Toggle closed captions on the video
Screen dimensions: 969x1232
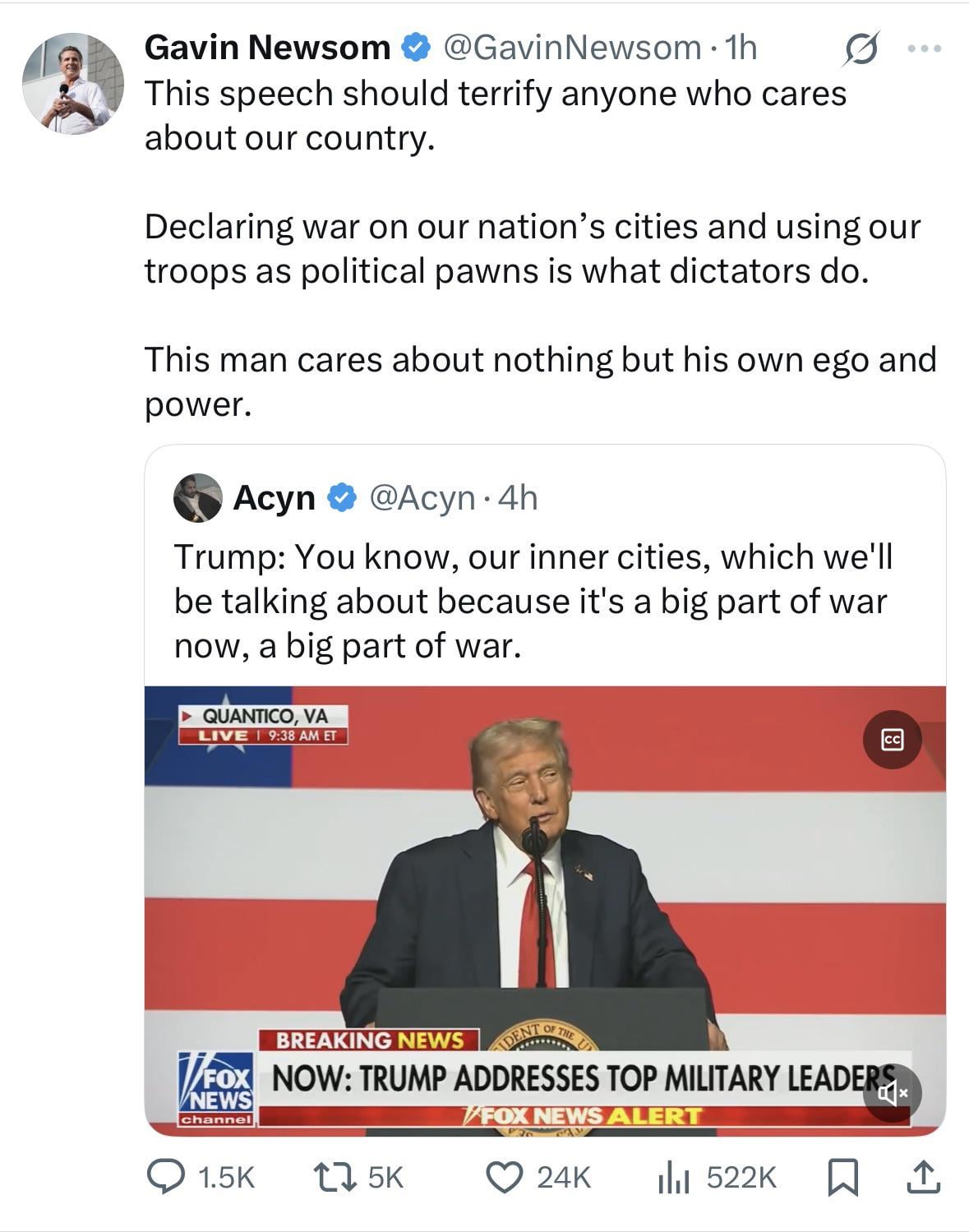click(892, 740)
